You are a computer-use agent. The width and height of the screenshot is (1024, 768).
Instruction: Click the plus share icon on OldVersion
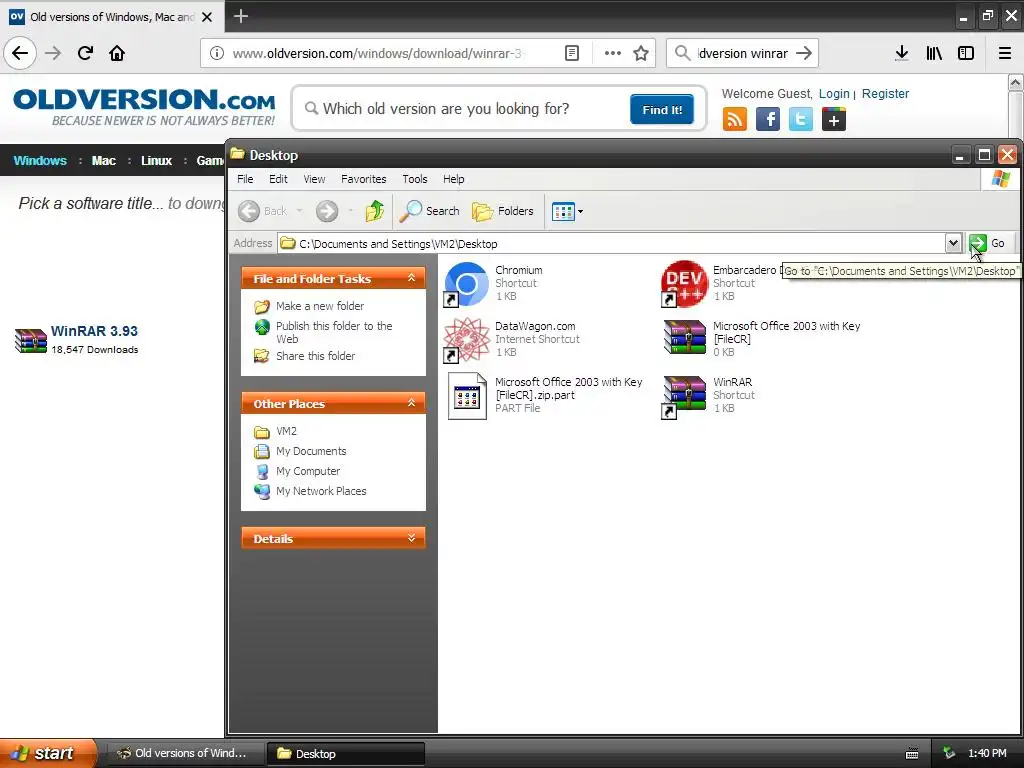click(x=834, y=120)
